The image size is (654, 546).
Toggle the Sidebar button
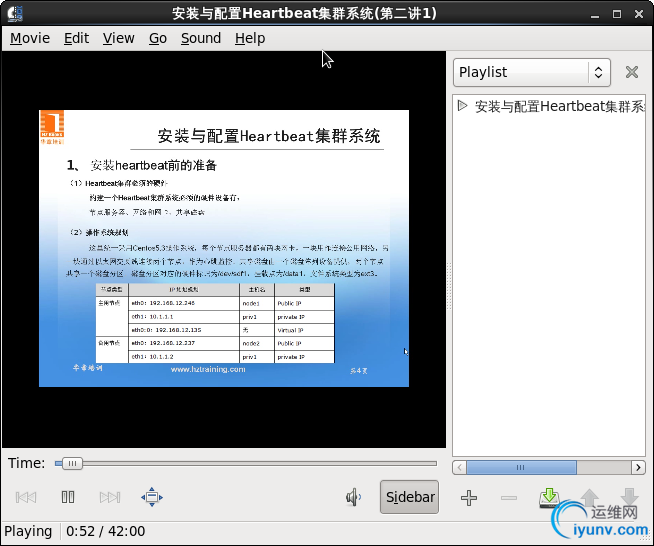409,497
